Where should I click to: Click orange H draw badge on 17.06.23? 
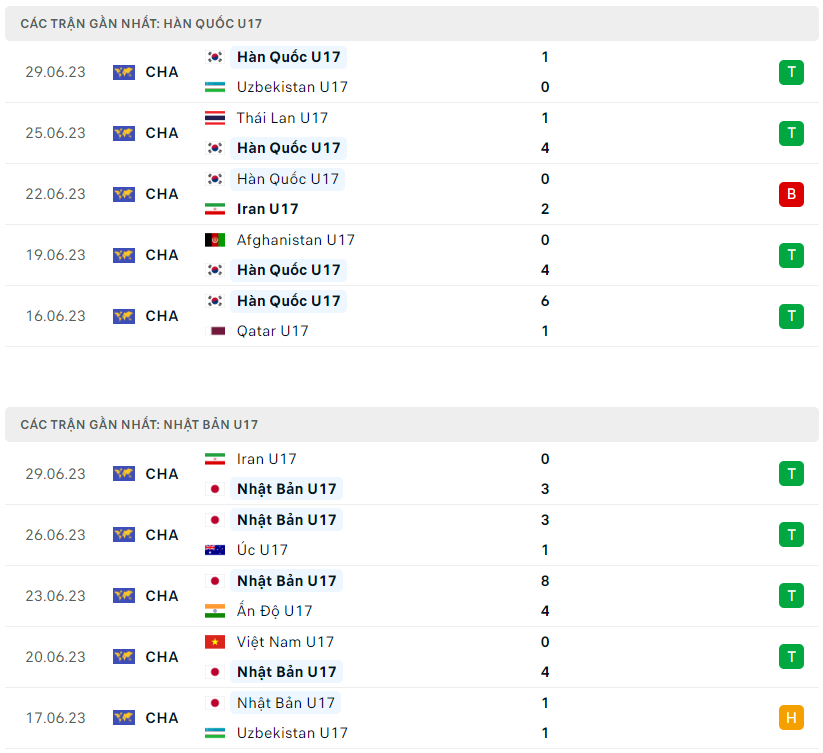791,717
